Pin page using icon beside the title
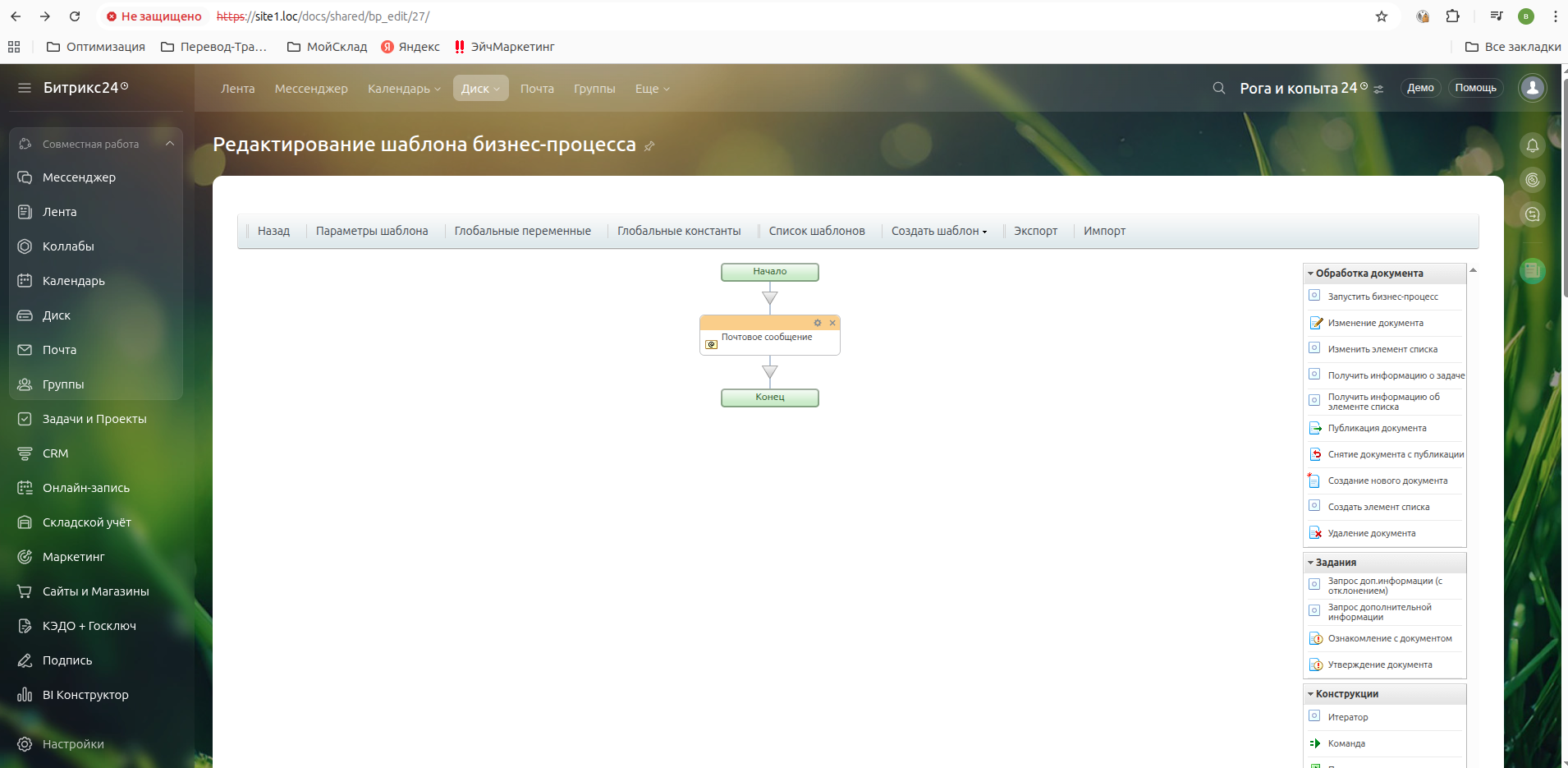The height and width of the screenshot is (768, 1568). 649,146
